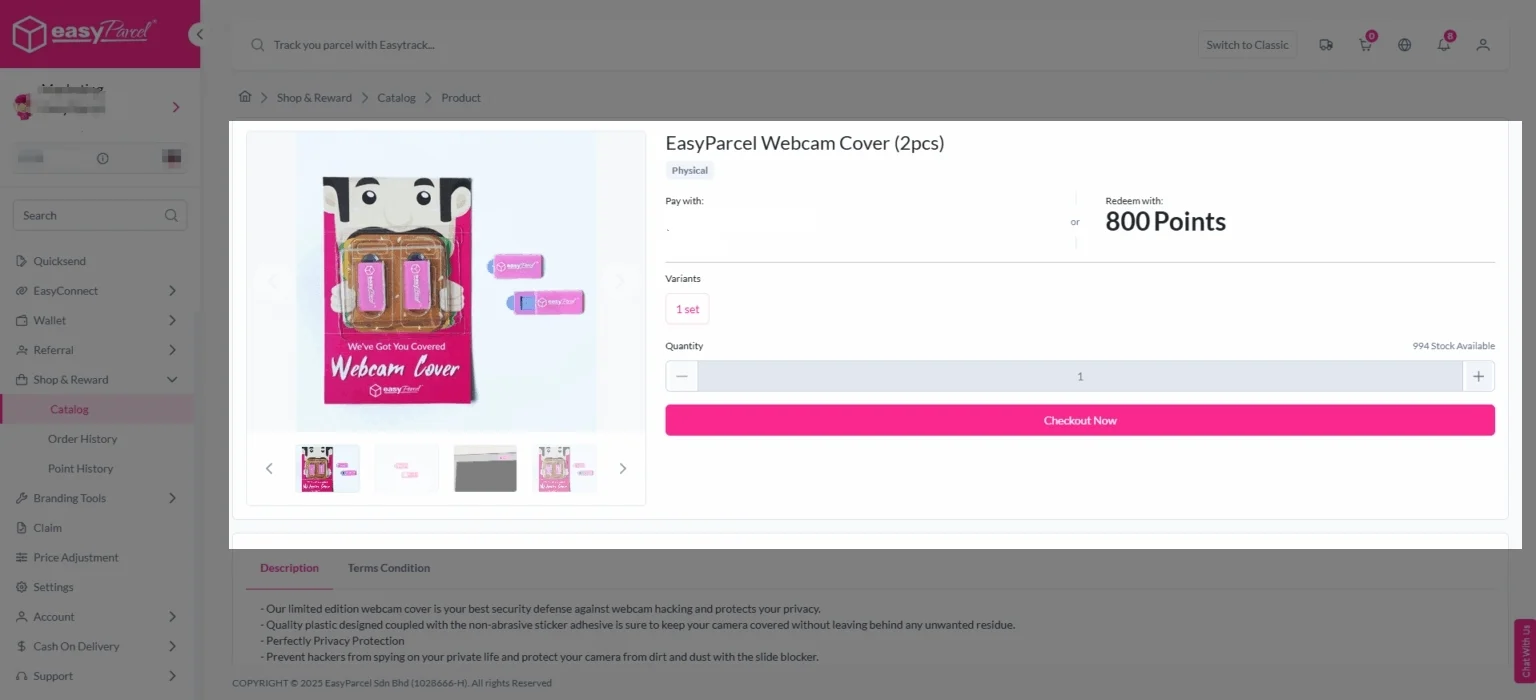Increase quantity with plus button
The height and width of the screenshot is (700, 1536).
click(x=1478, y=376)
